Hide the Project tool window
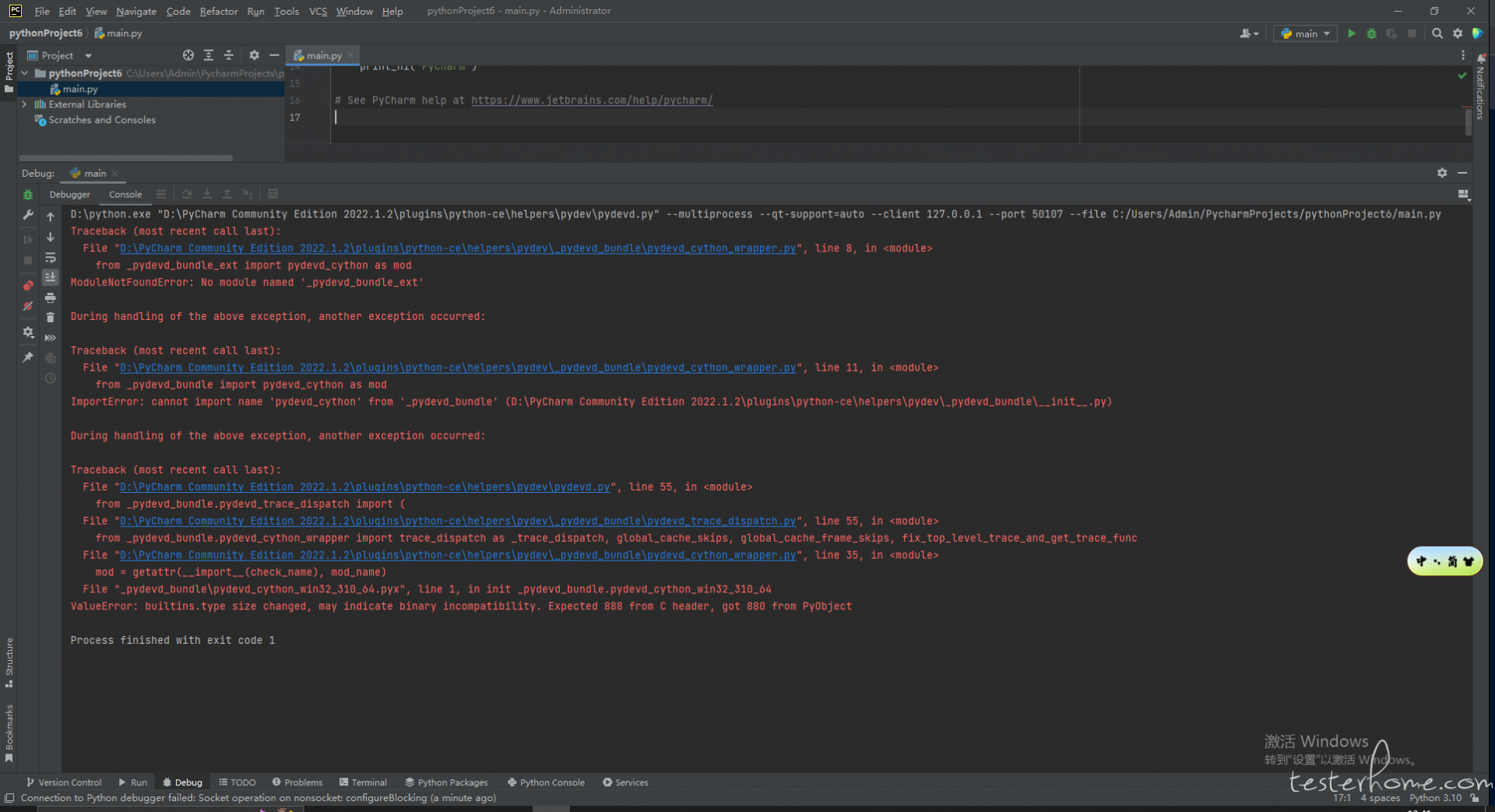The width and height of the screenshot is (1495, 812). tap(274, 55)
